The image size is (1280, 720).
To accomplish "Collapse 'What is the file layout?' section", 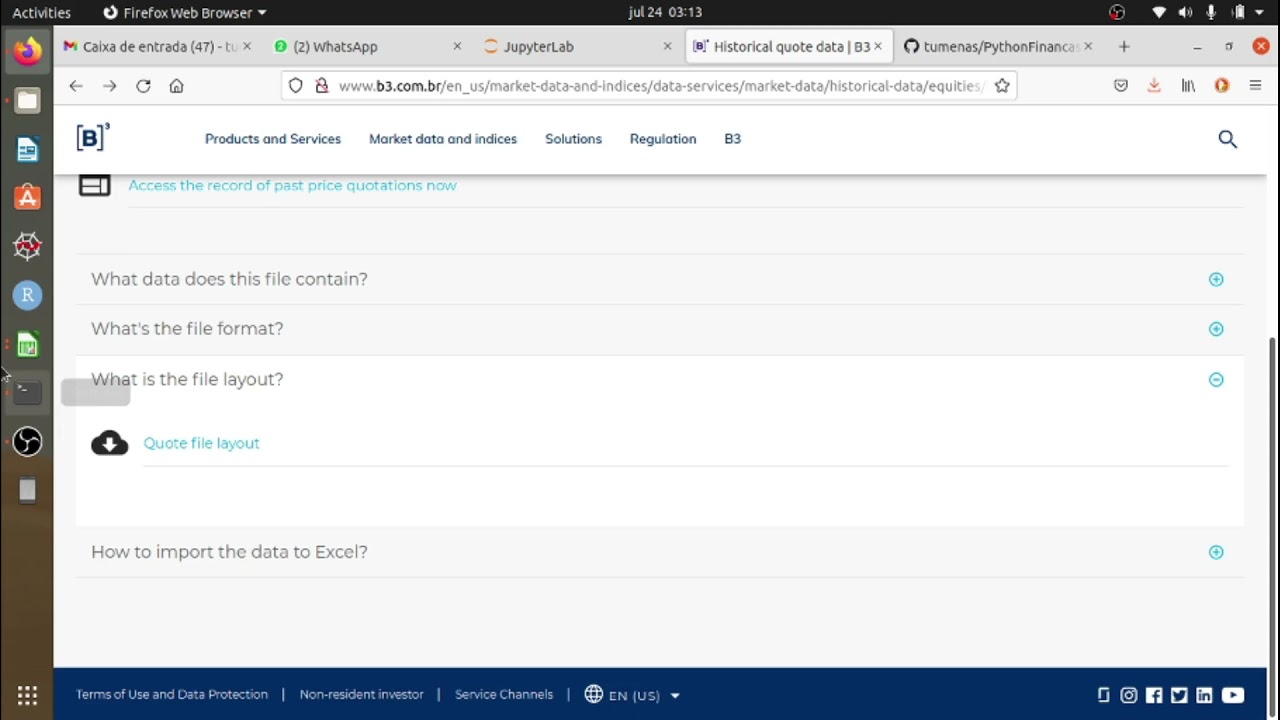I will click(660, 379).
